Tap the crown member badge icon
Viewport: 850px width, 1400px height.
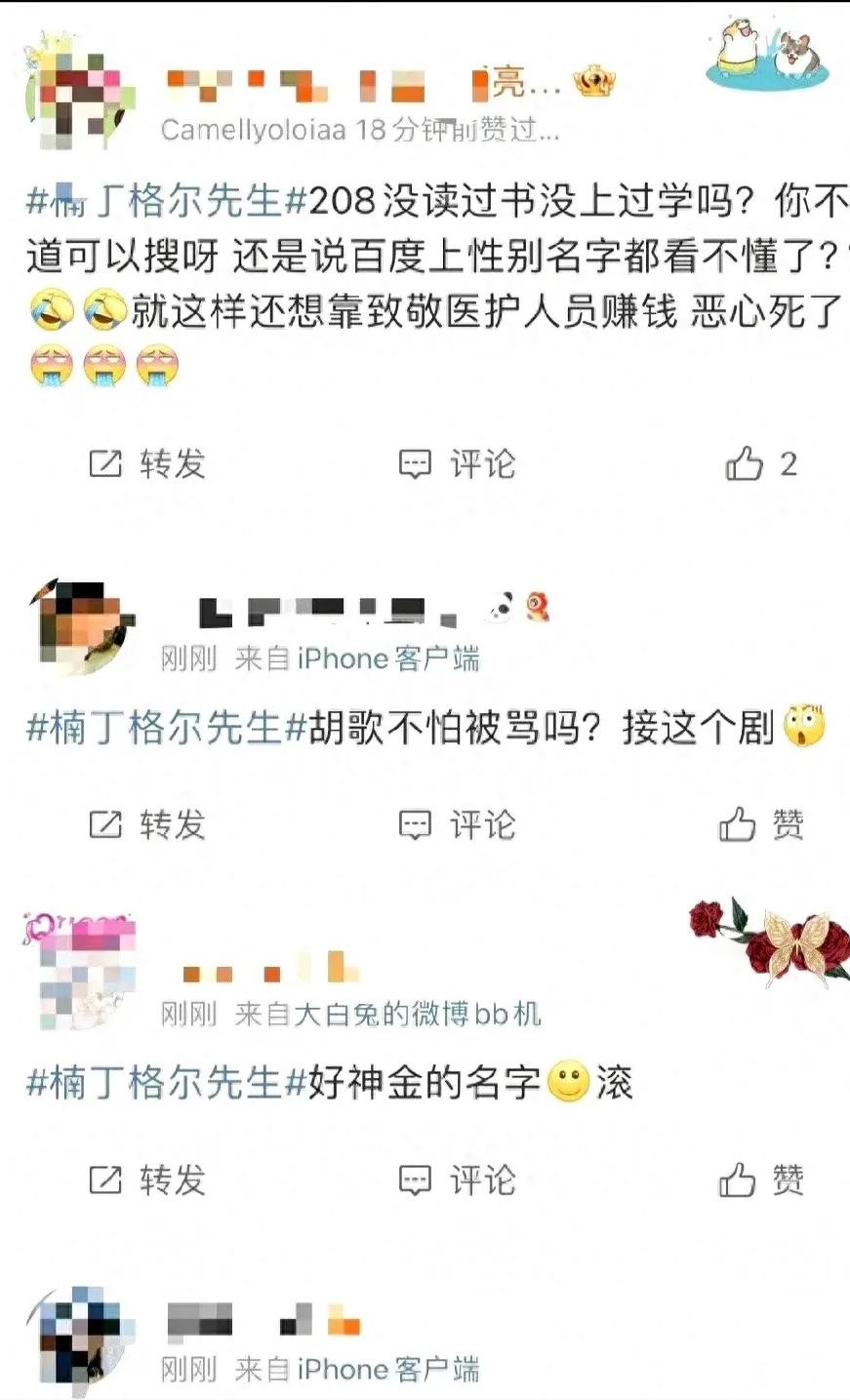594,82
